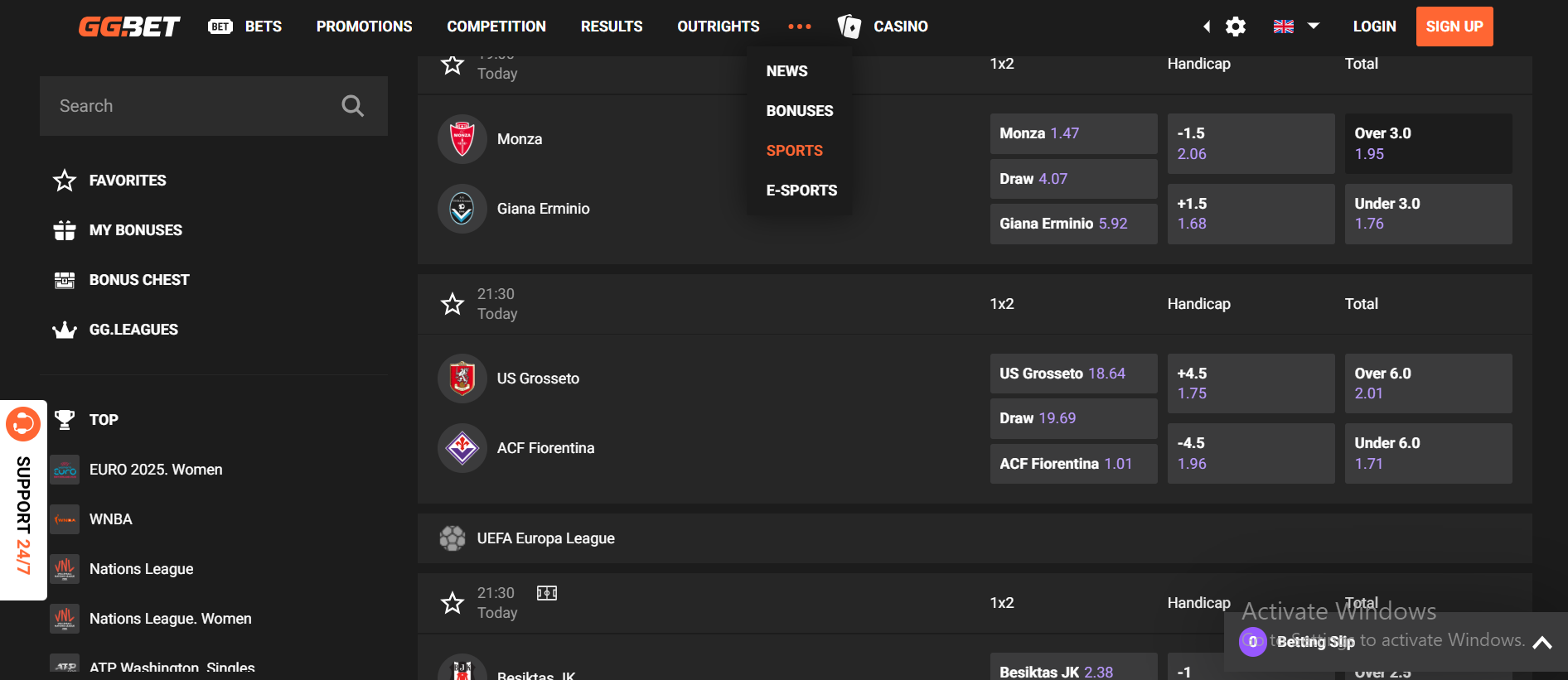Focus the Search input field
The height and width of the screenshot is (680, 1568).
(191, 106)
